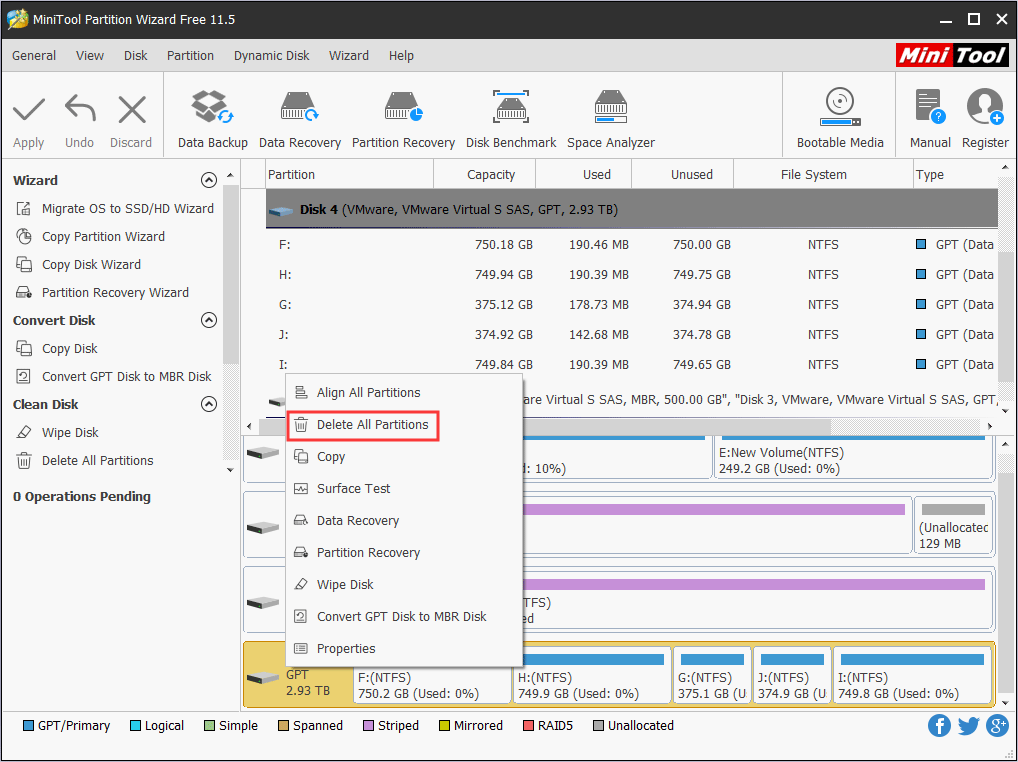Select the Disk 4 header row icon
The width and height of the screenshot is (1018, 762).
click(x=281, y=210)
